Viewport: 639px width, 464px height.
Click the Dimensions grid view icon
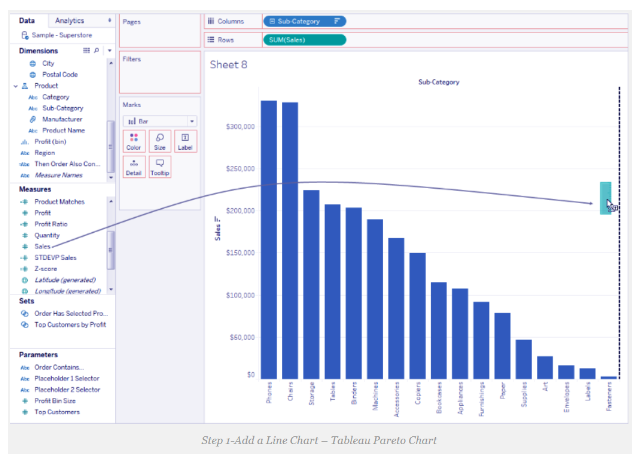pos(87,50)
